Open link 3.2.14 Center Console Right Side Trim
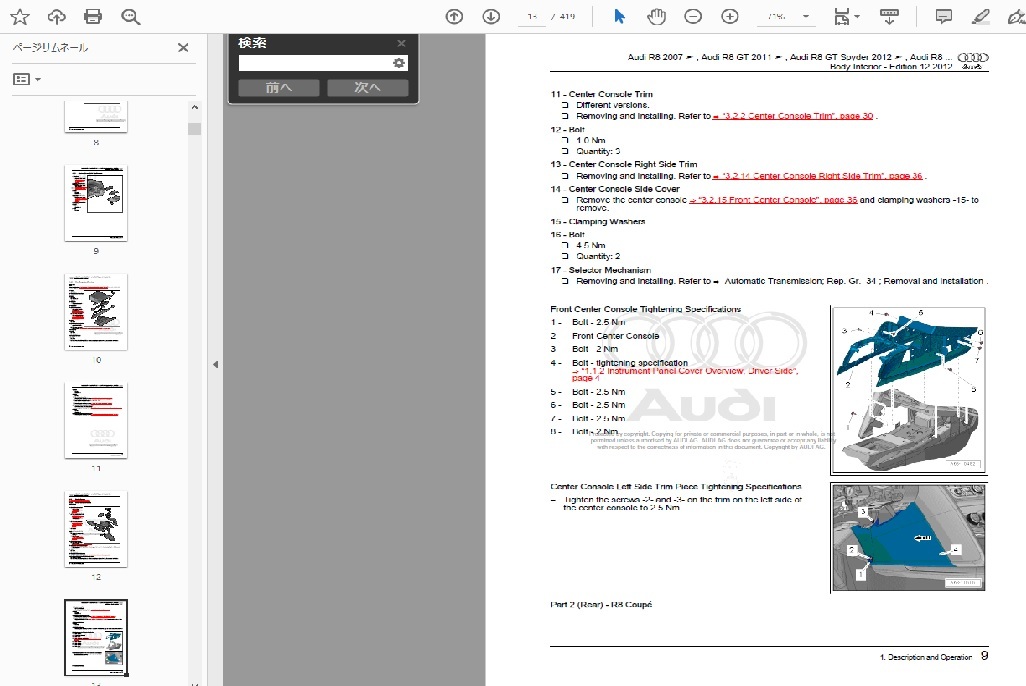 click(x=817, y=176)
